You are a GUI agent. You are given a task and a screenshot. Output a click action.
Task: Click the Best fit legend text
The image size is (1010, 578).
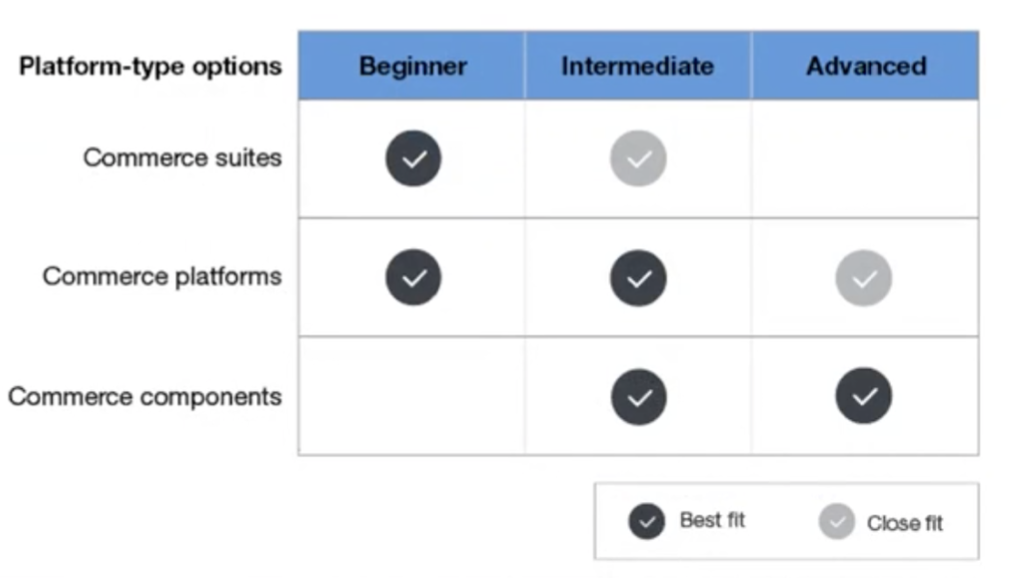point(712,520)
